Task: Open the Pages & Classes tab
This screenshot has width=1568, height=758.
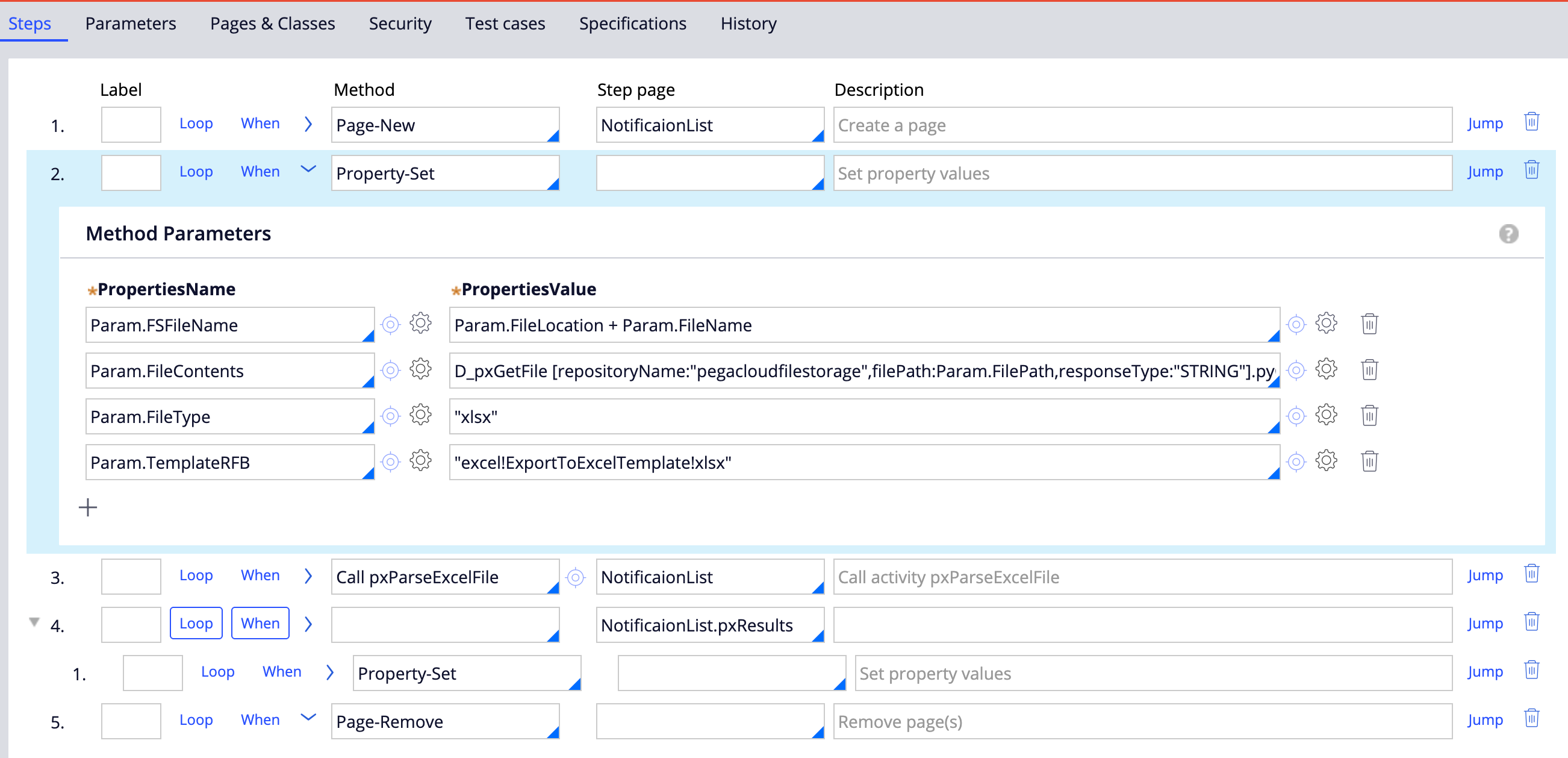Action: tap(272, 23)
